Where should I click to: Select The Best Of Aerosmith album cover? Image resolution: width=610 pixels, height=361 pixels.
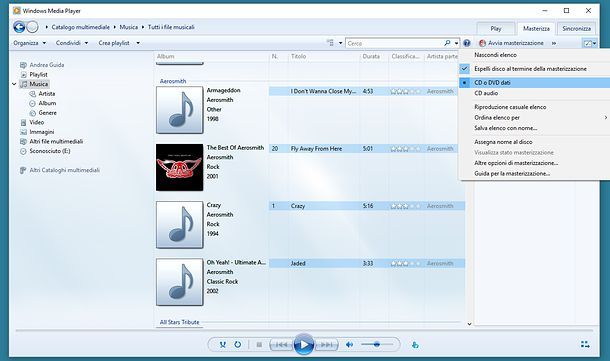(x=179, y=167)
